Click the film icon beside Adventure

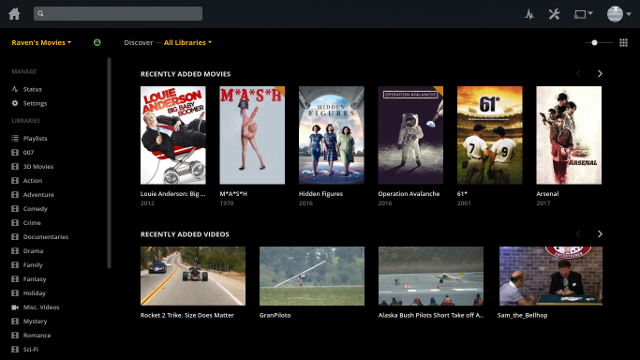(15, 195)
